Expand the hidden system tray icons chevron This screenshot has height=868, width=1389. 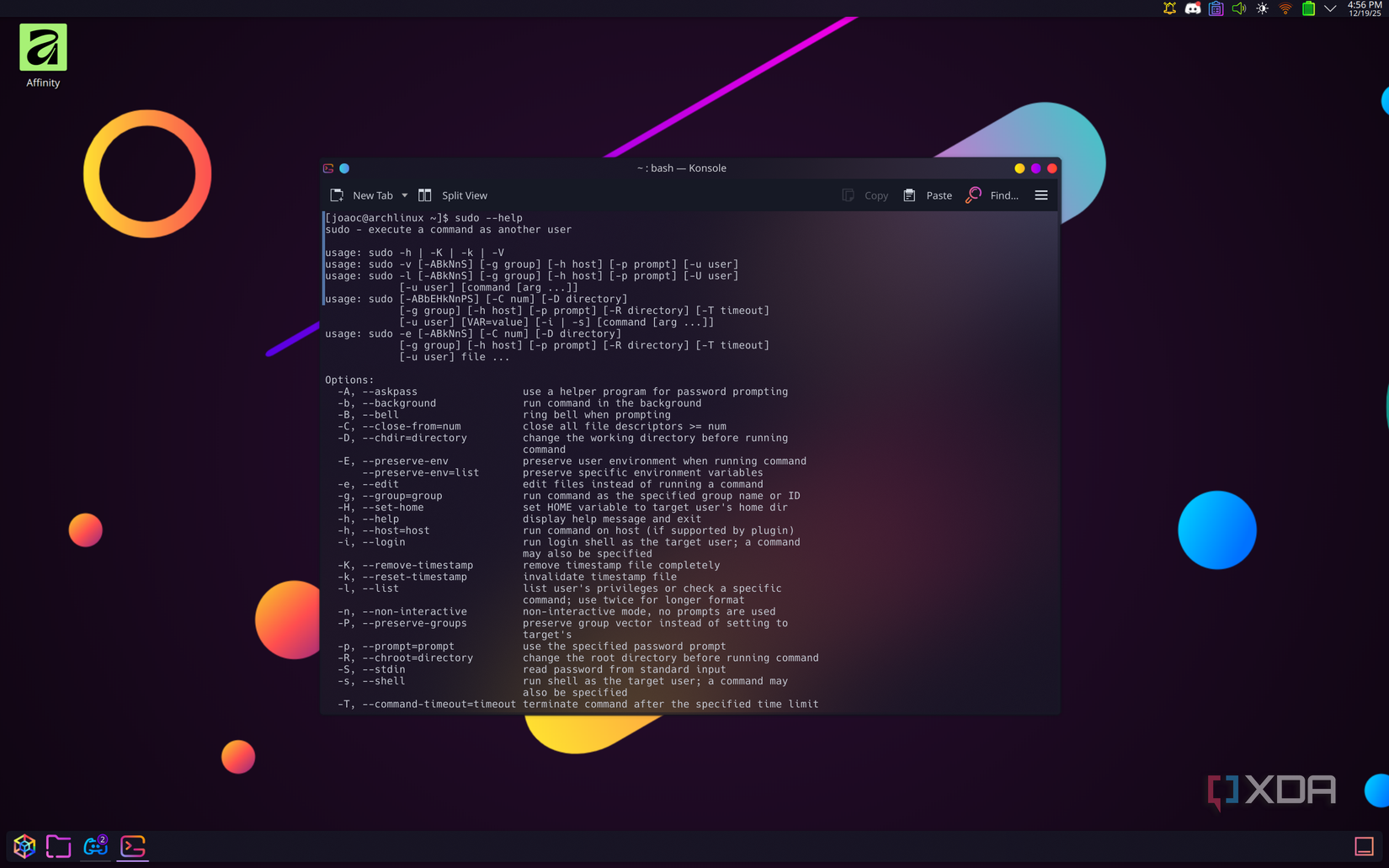click(x=1330, y=8)
